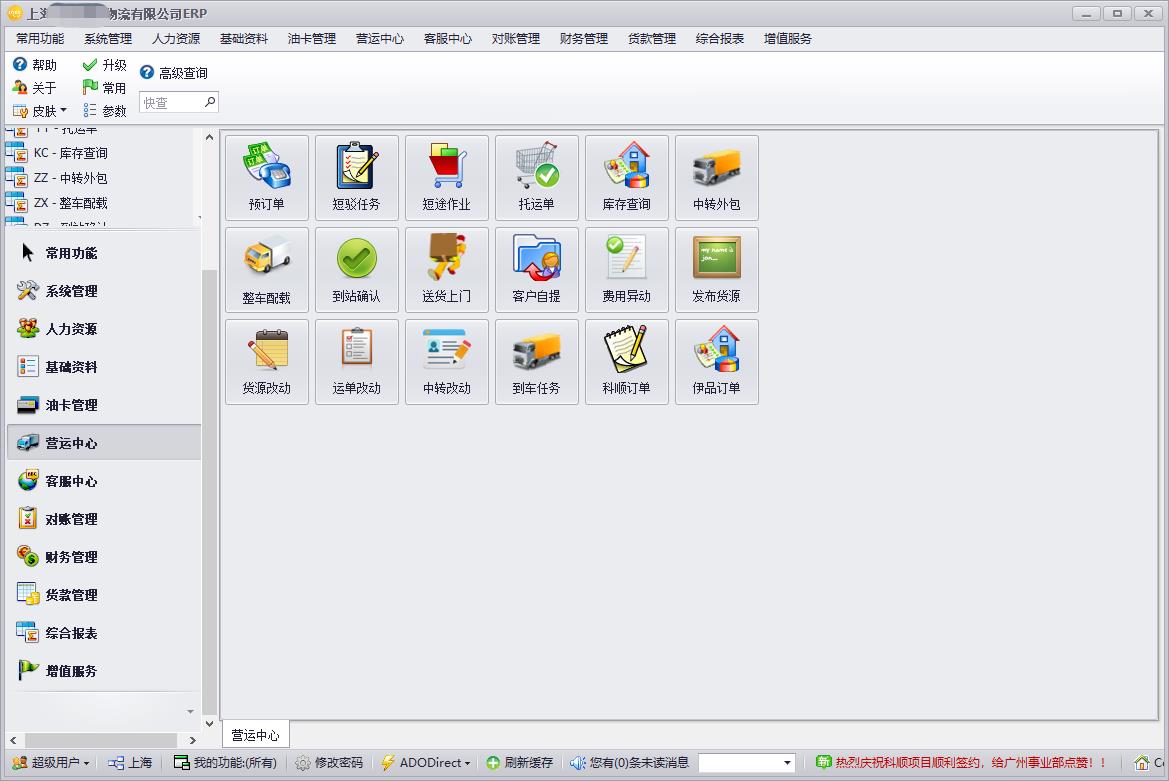Image resolution: width=1169 pixels, height=781 pixels.
Task: Click the 快查 quick search field
Action: (x=172, y=102)
